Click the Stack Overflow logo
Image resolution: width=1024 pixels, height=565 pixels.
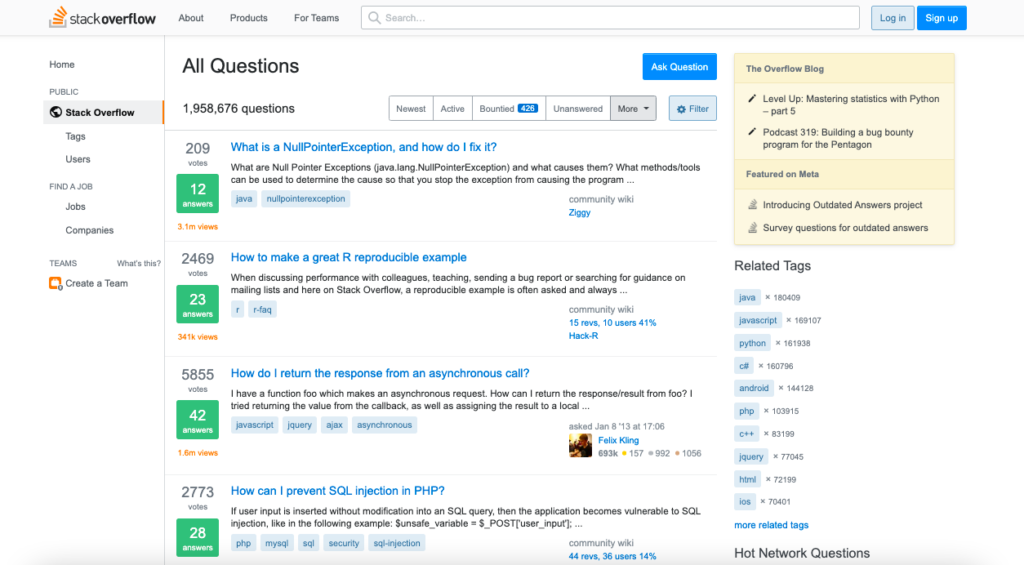(103, 18)
